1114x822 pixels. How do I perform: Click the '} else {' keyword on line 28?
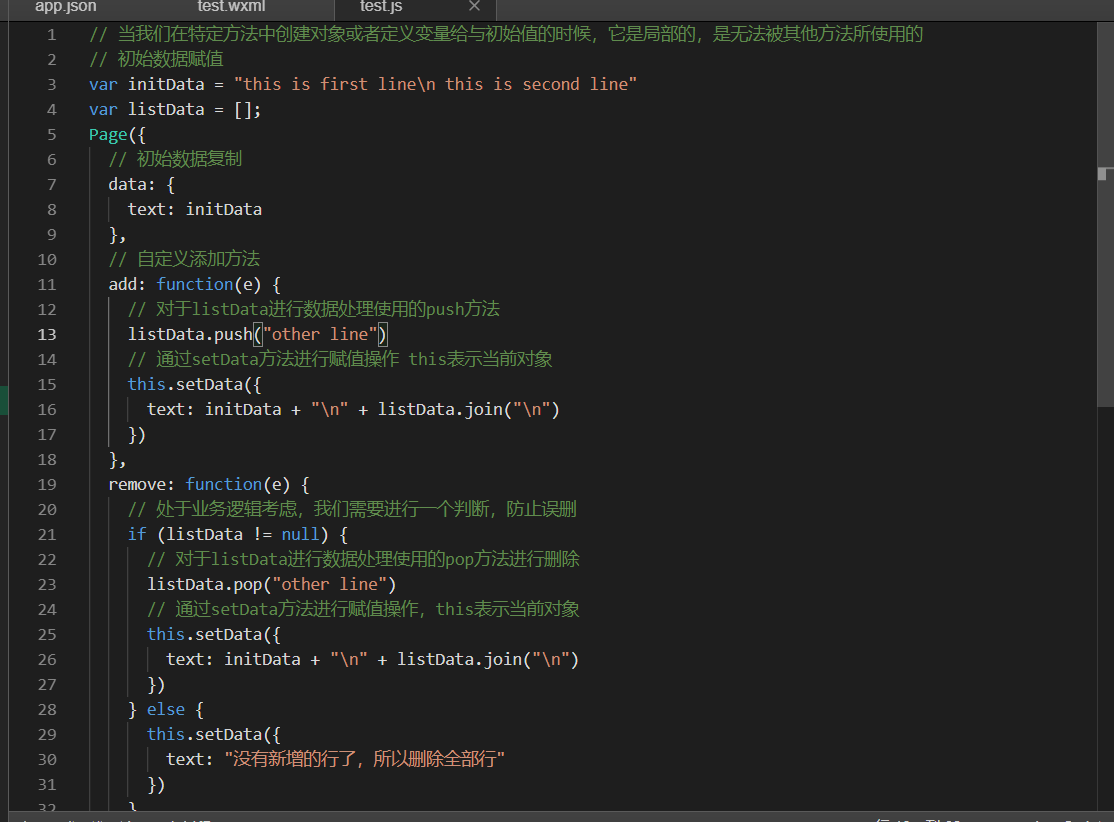click(x=166, y=710)
